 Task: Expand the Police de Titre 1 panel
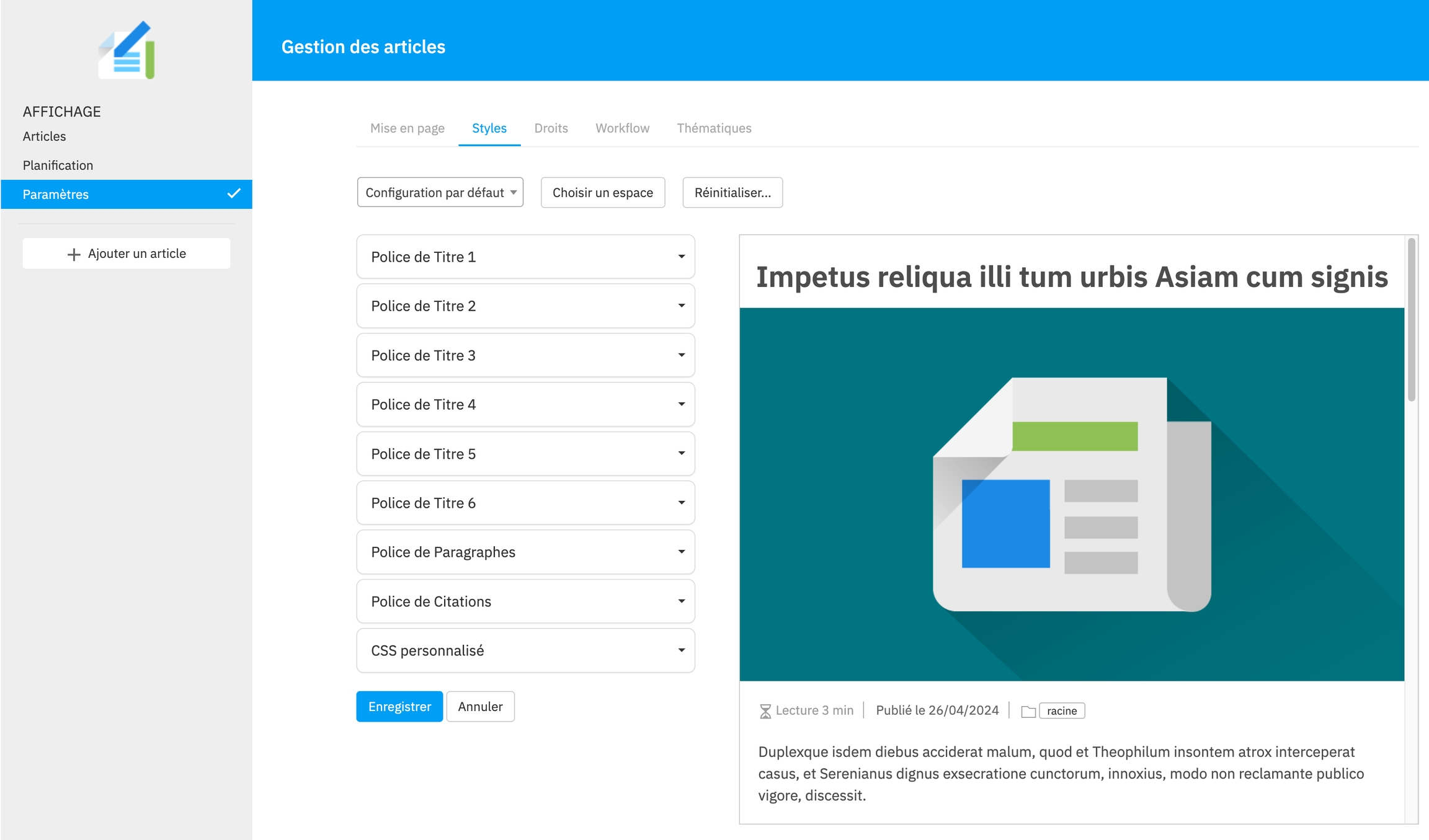click(525, 257)
